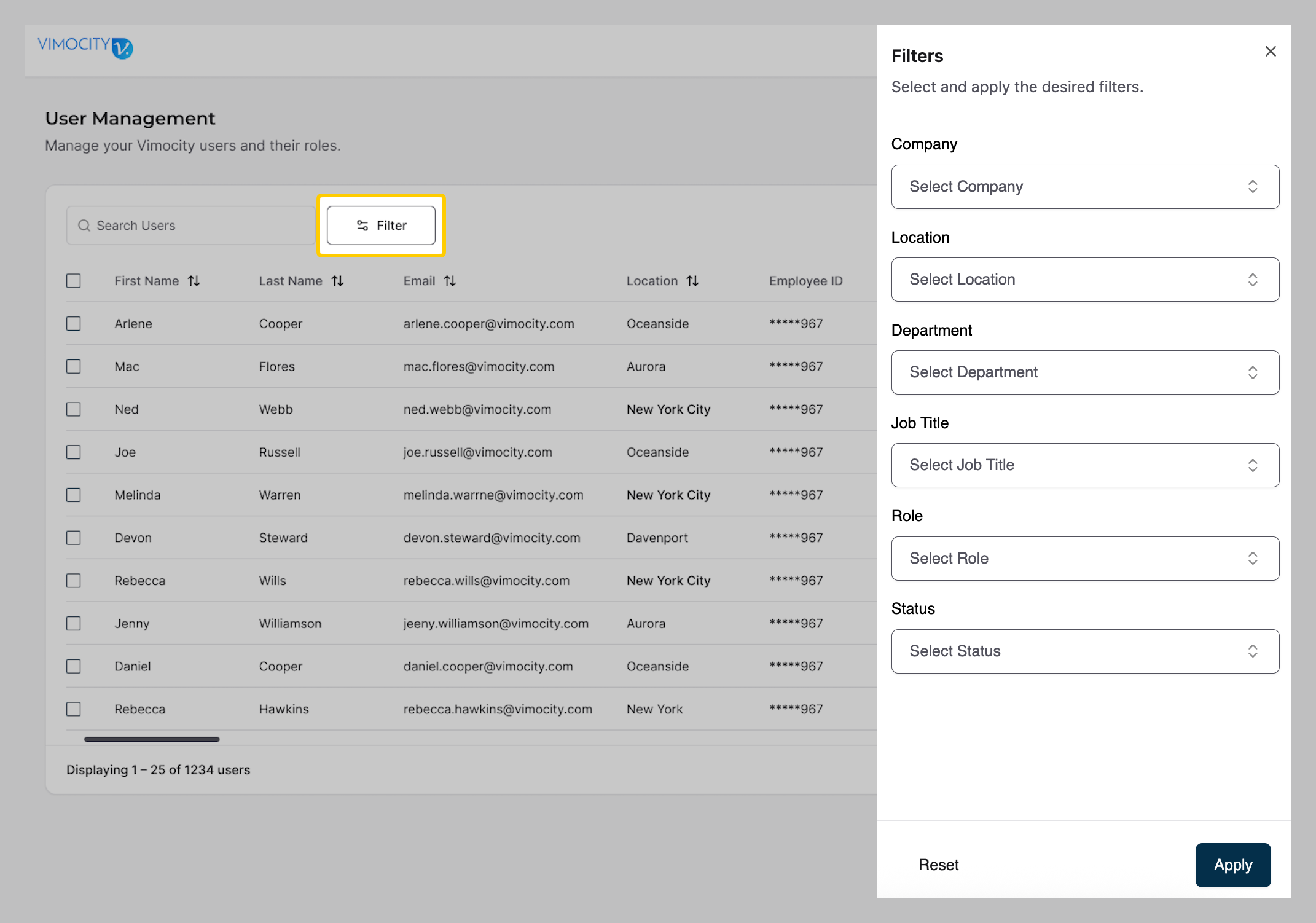Close the Filters panel

1271,52
